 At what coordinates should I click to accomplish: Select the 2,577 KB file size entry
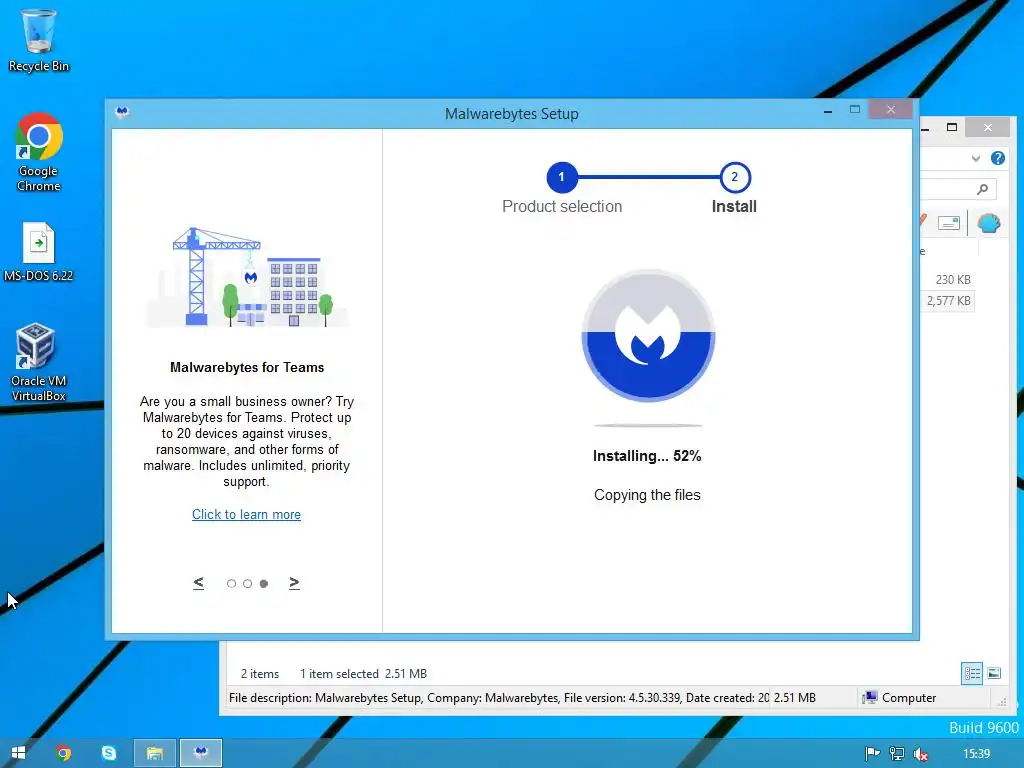(x=948, y=300)
